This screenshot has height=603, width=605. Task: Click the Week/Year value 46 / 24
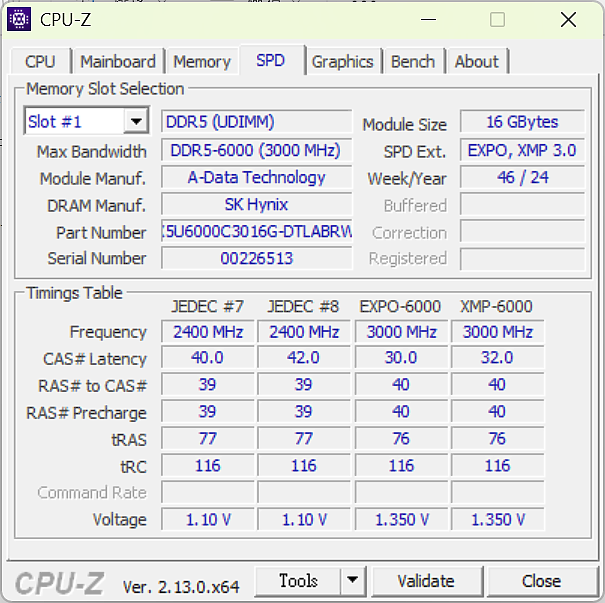(522, 177)
